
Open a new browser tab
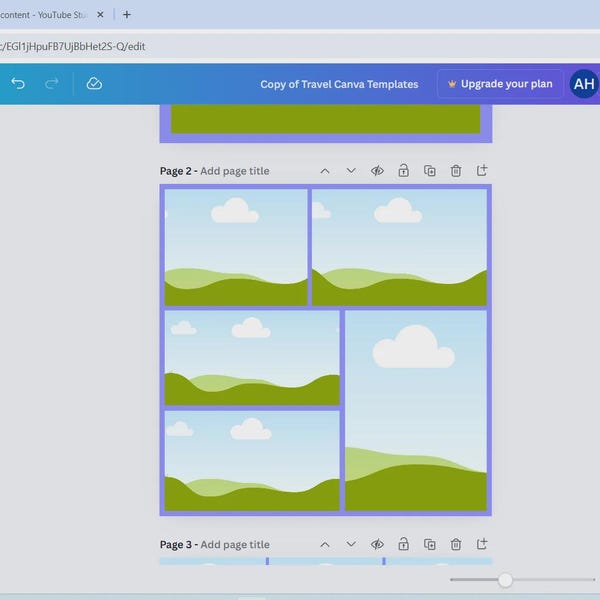pos(127,15)
